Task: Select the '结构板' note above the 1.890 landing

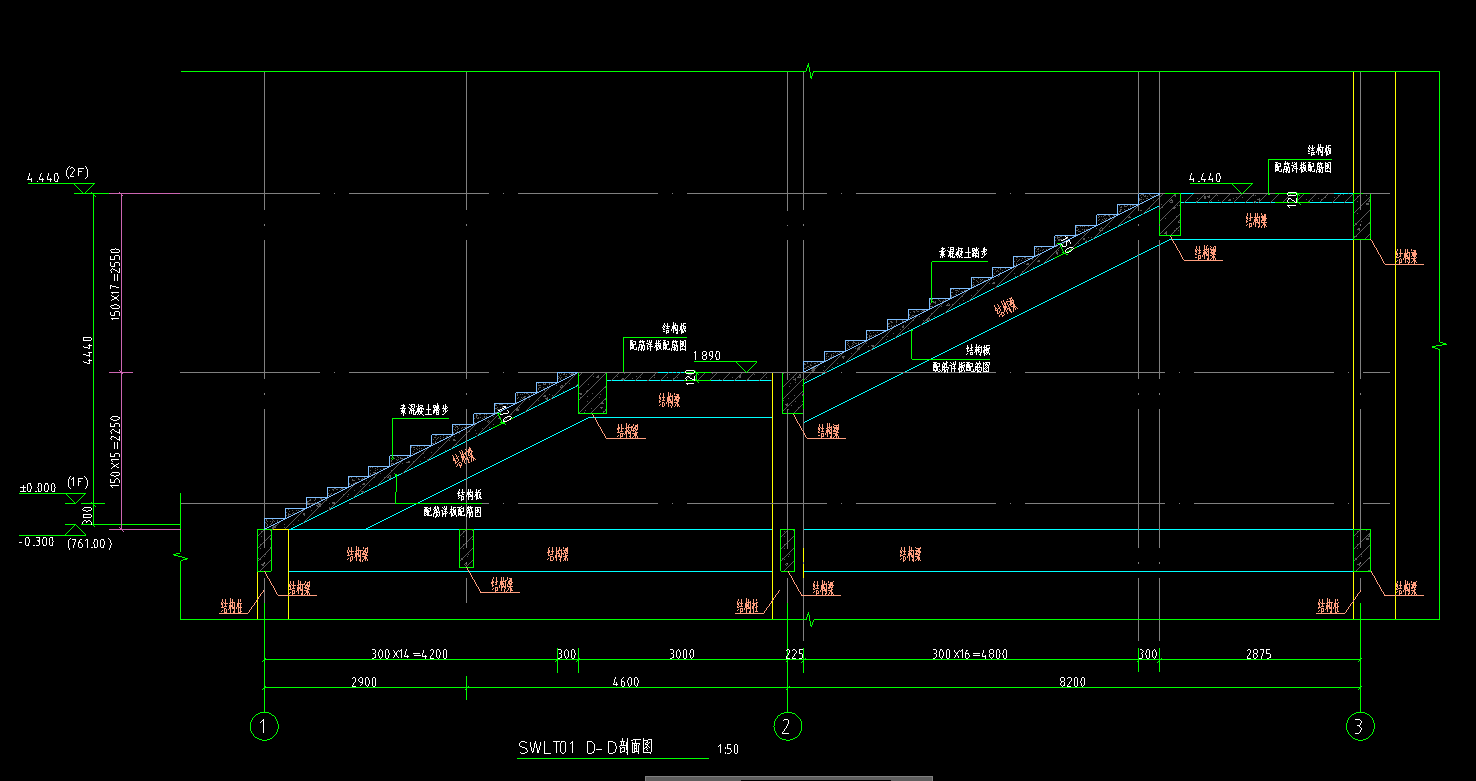Action: click(673, 327)
